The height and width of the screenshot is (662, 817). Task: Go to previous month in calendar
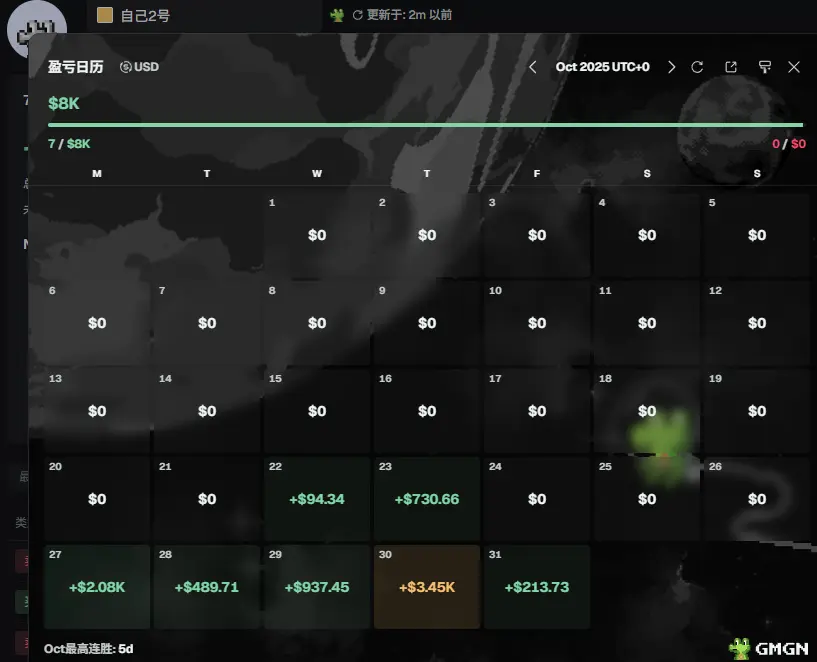533,67
